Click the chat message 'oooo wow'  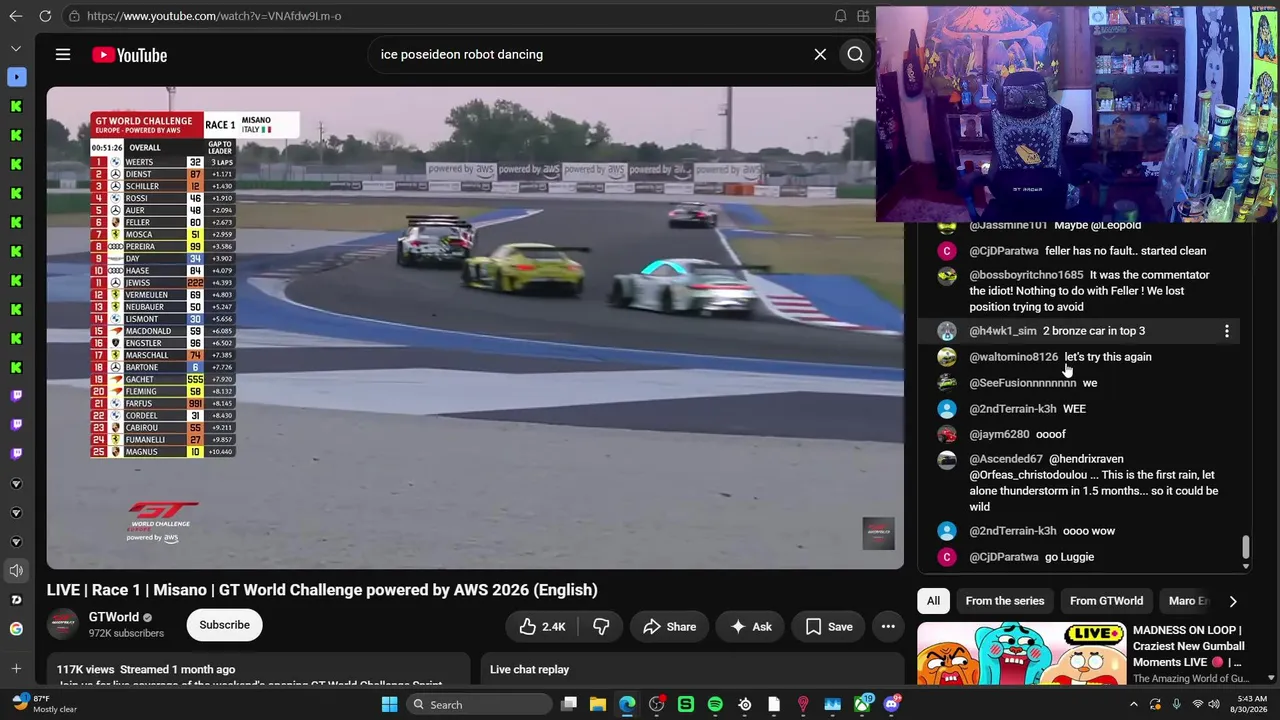(1089, 531)
